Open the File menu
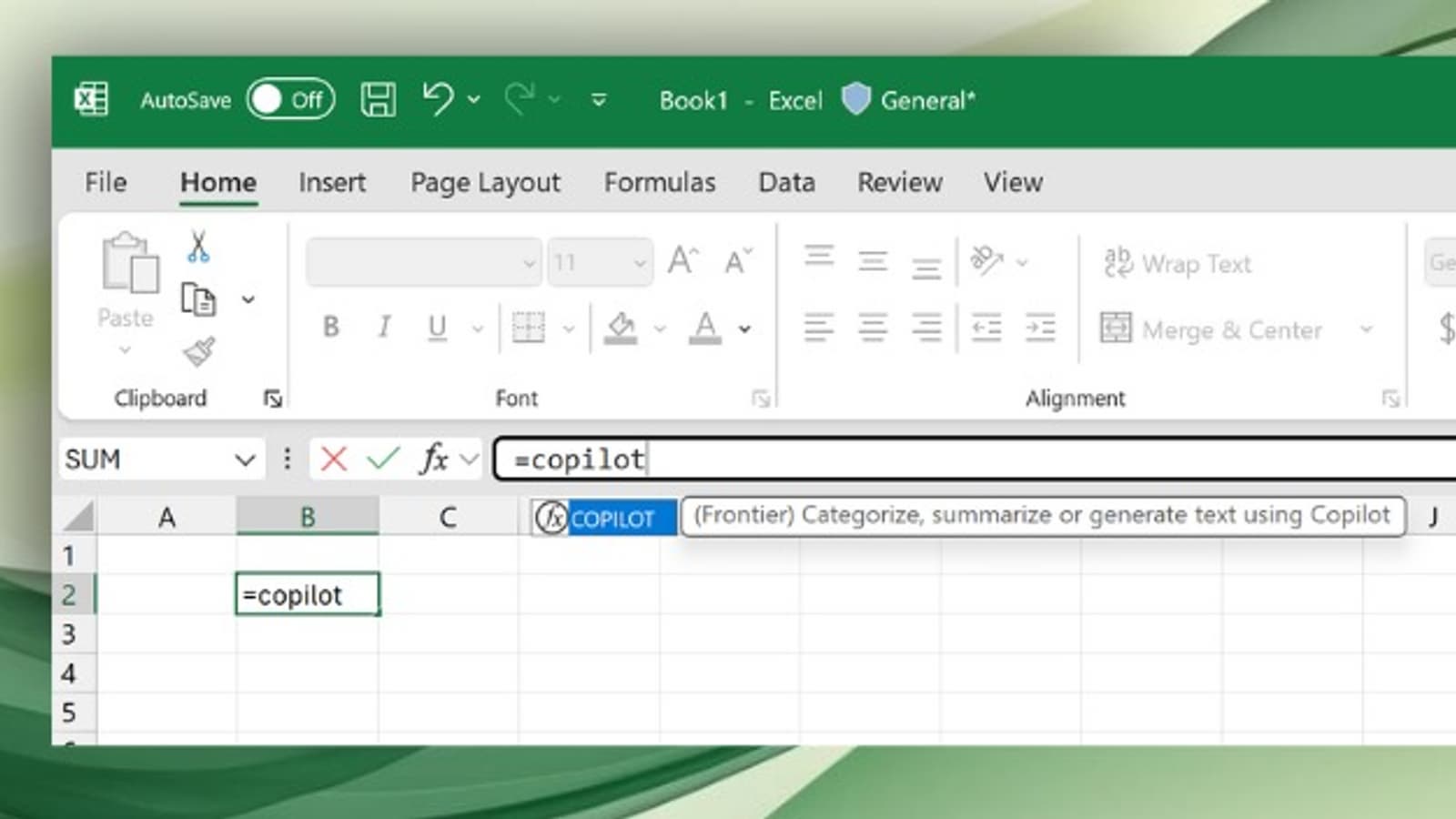 106,182
